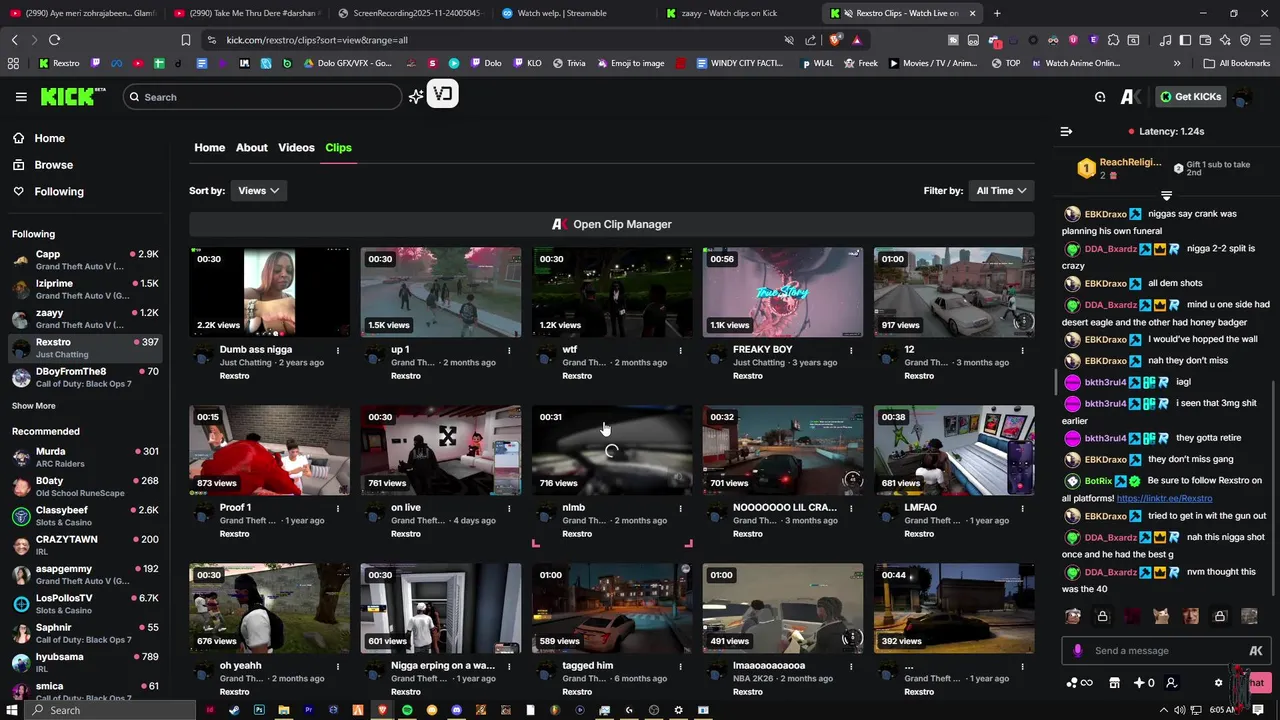
Task: Click Brave Rewards triangle icon
Action: click(857, 40)
